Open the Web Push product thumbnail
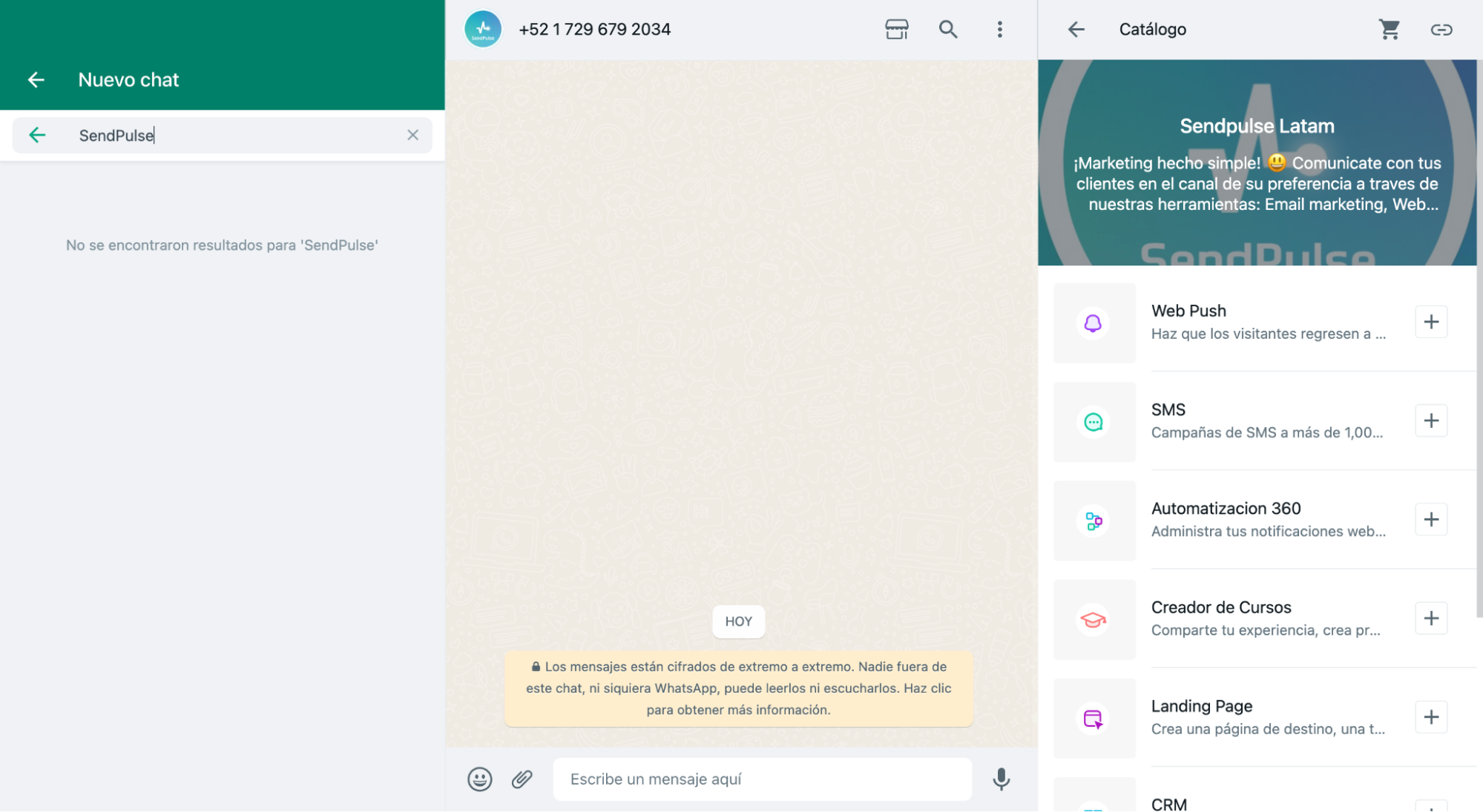 1094,323
